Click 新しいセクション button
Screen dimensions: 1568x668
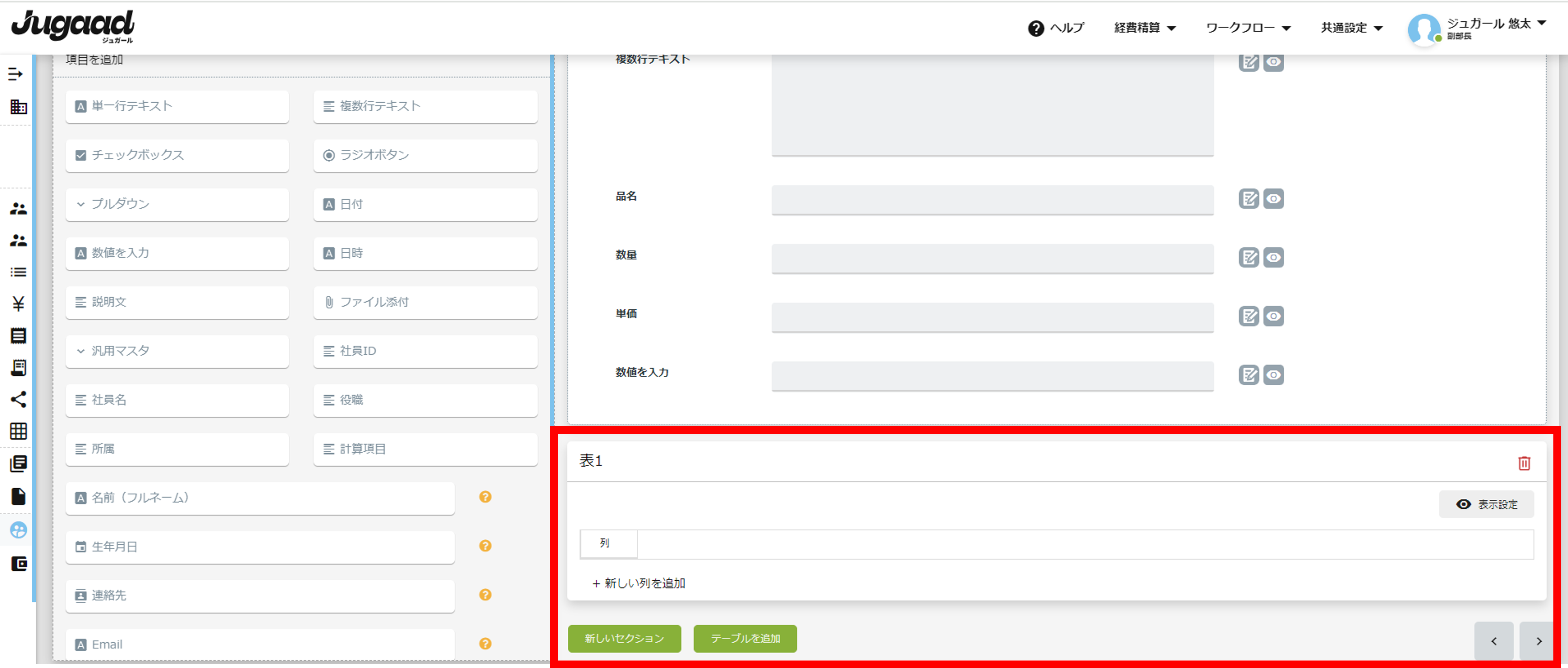[x=624, y=638]
